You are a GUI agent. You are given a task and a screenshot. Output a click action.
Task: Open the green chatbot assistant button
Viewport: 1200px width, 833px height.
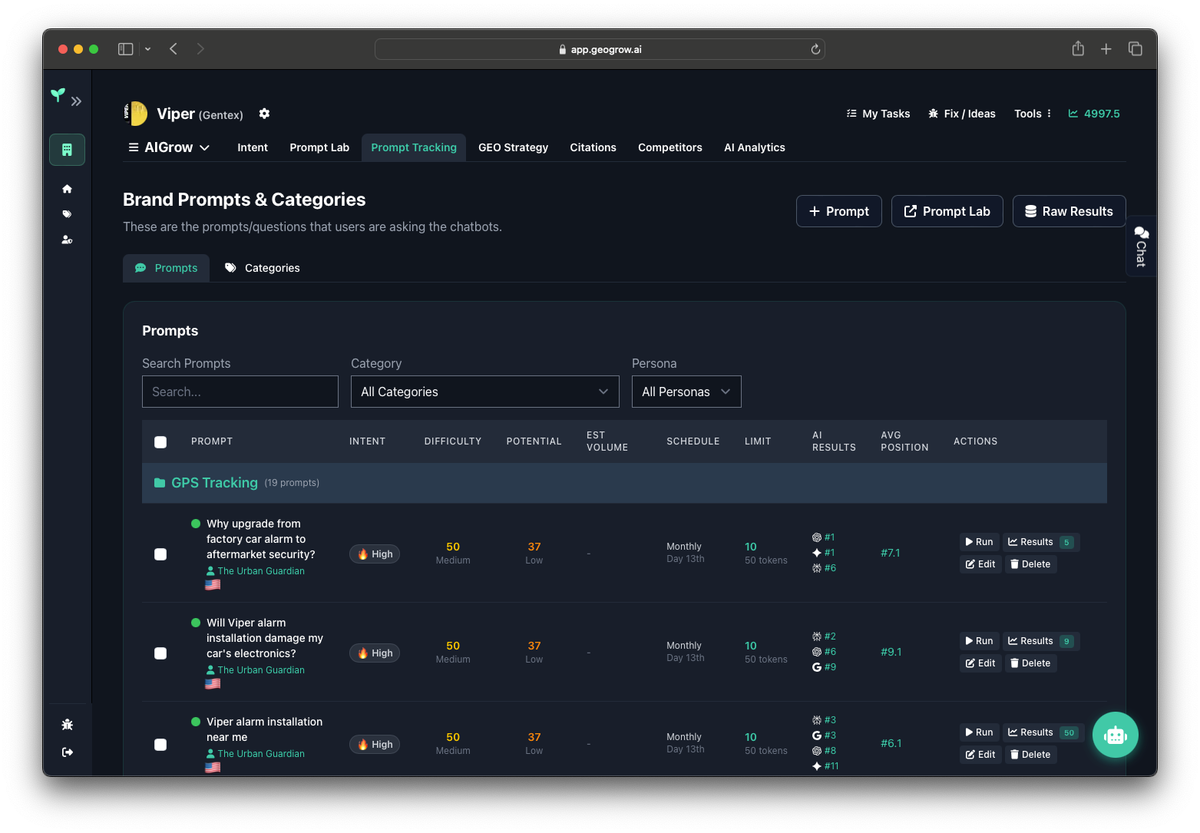point(1115,735)
